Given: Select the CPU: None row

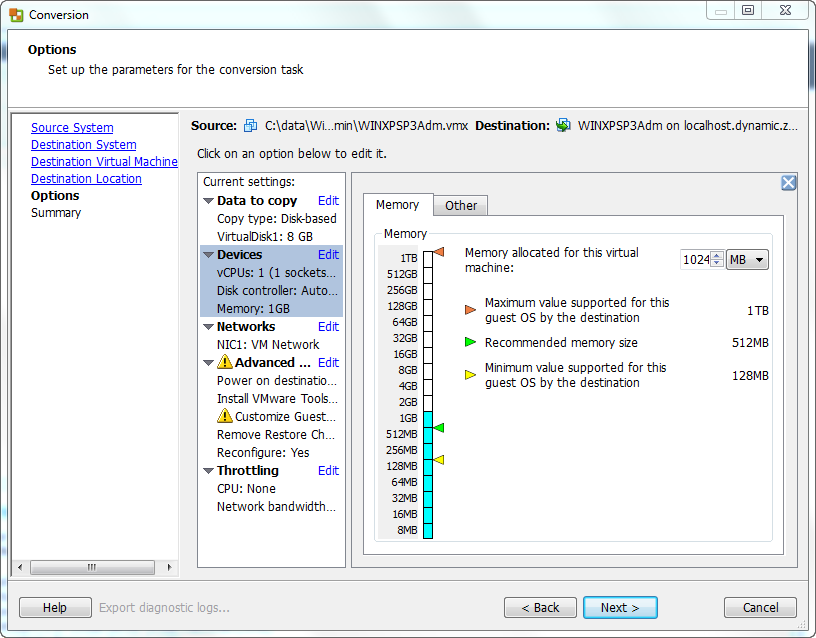Looking at the screenshot, I should point(246,489).
